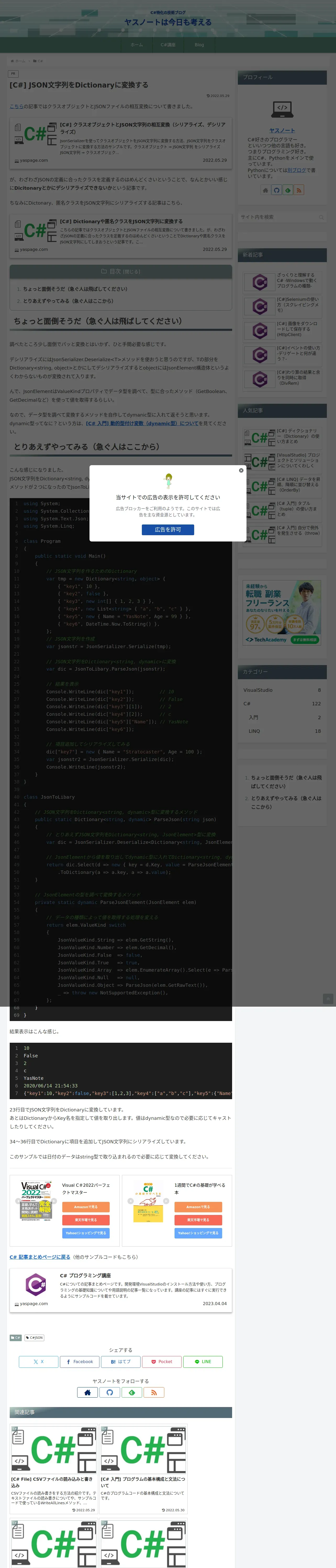Save the article to Pocket

pyautogui.click(x=162, y=1362)
